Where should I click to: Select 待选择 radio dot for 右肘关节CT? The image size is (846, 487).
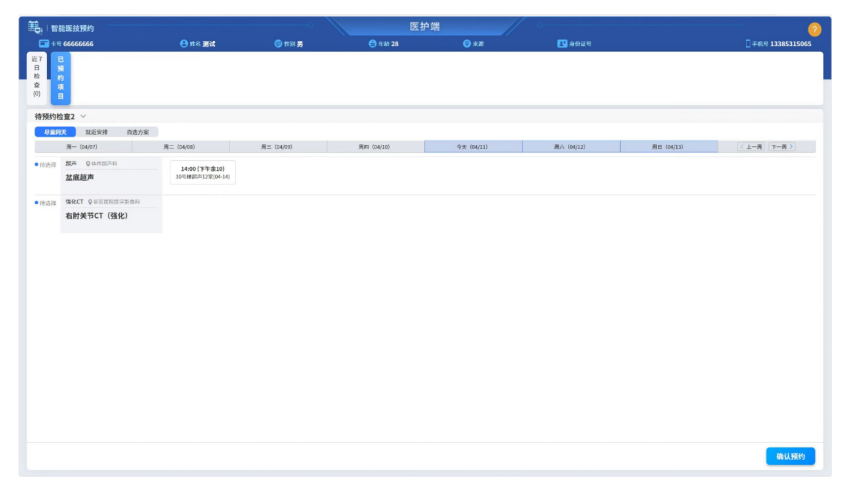(x=36, y=203)
